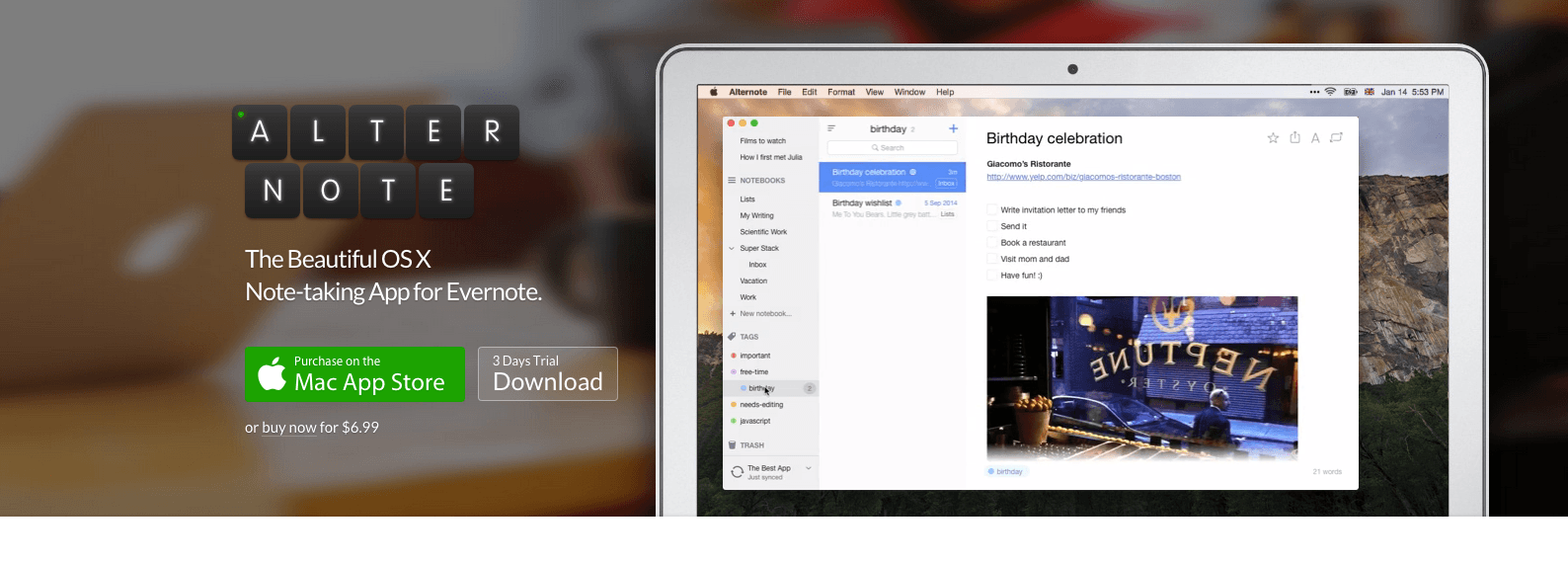Open the Edit menu
This screenshot has height=562, width=1568.
coord(810,92)
